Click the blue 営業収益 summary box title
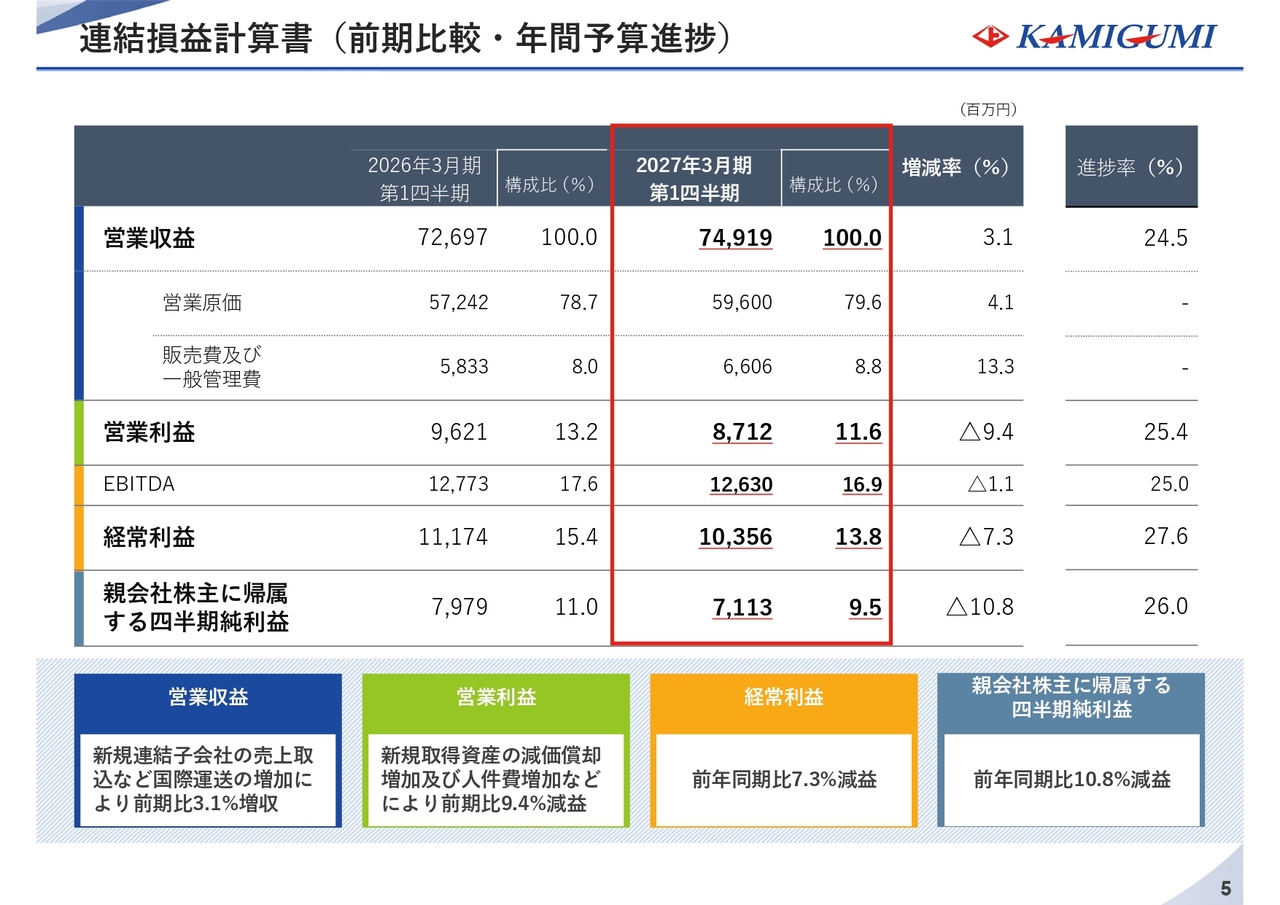 pos(209,698)
